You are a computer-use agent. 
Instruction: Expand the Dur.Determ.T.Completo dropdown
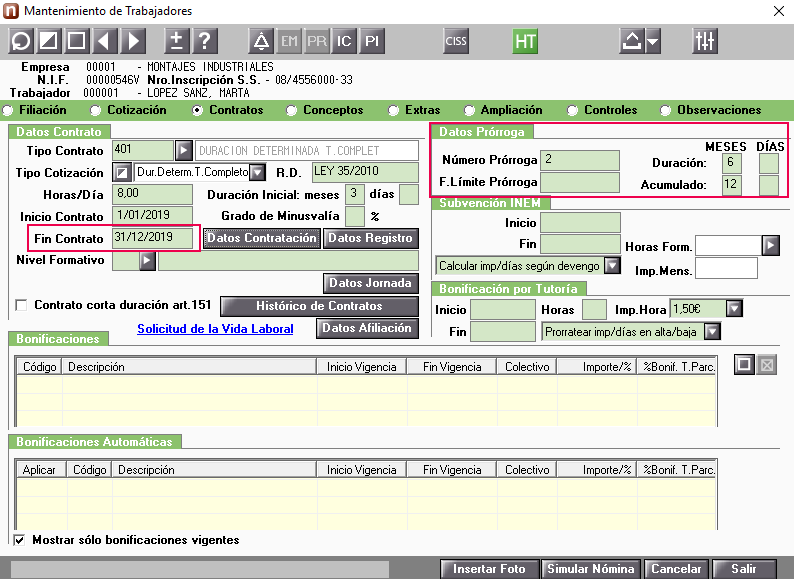(x=258, y=173)
